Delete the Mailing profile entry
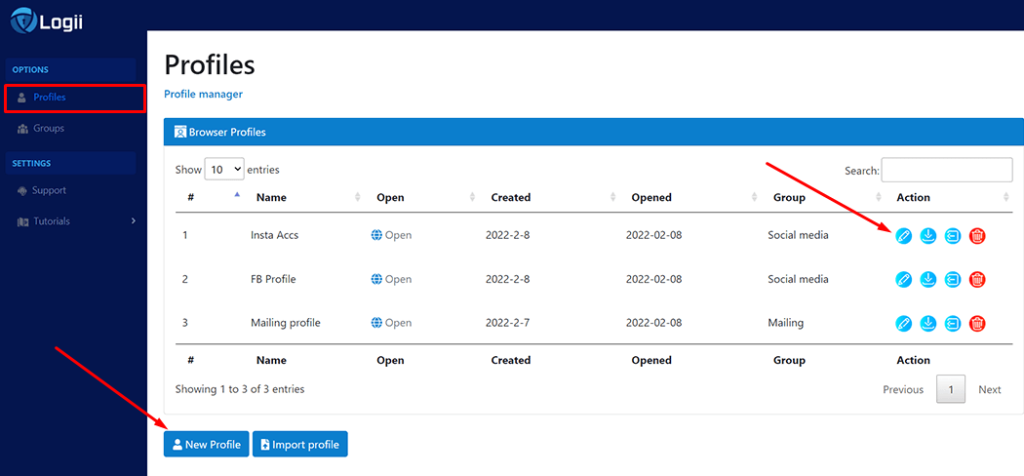1024x476 pixels. coord(977,323)
